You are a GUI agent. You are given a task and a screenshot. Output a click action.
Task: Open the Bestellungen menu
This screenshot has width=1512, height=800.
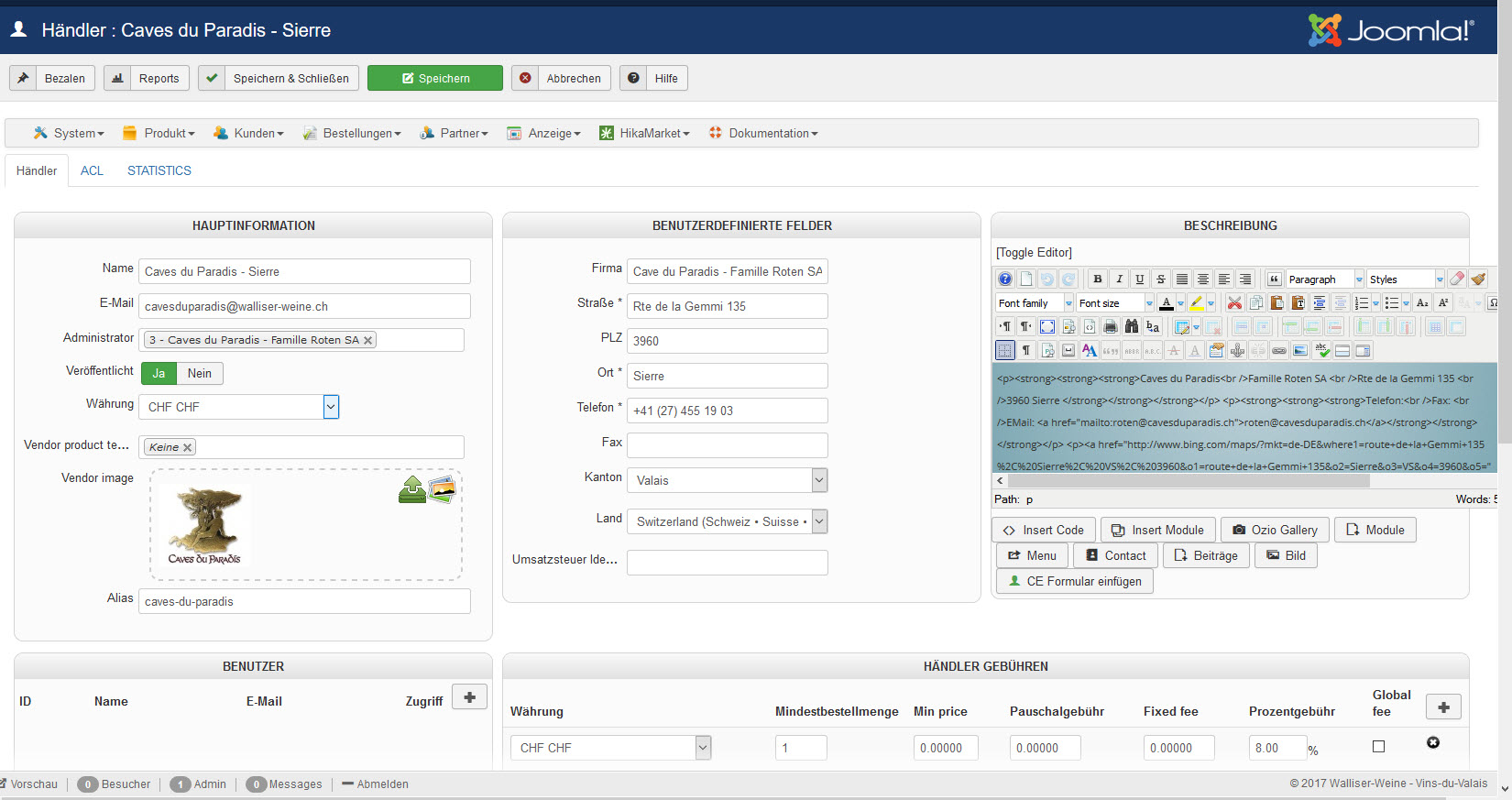point(352,134)
